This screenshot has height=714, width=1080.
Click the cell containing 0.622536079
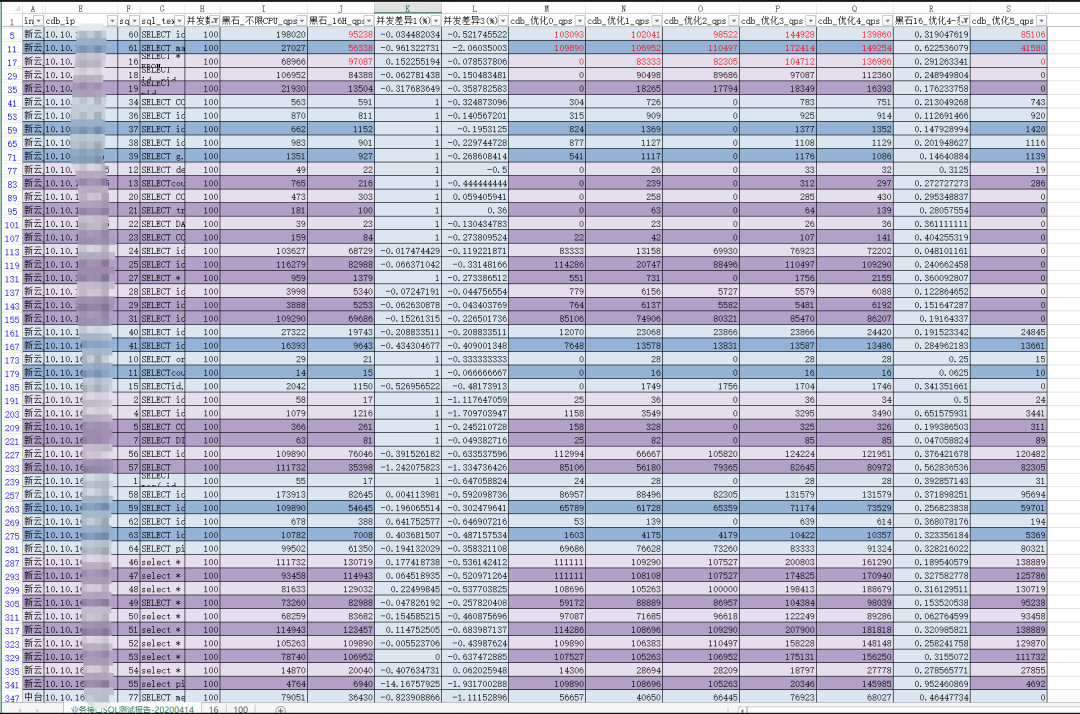click(932, 48)
